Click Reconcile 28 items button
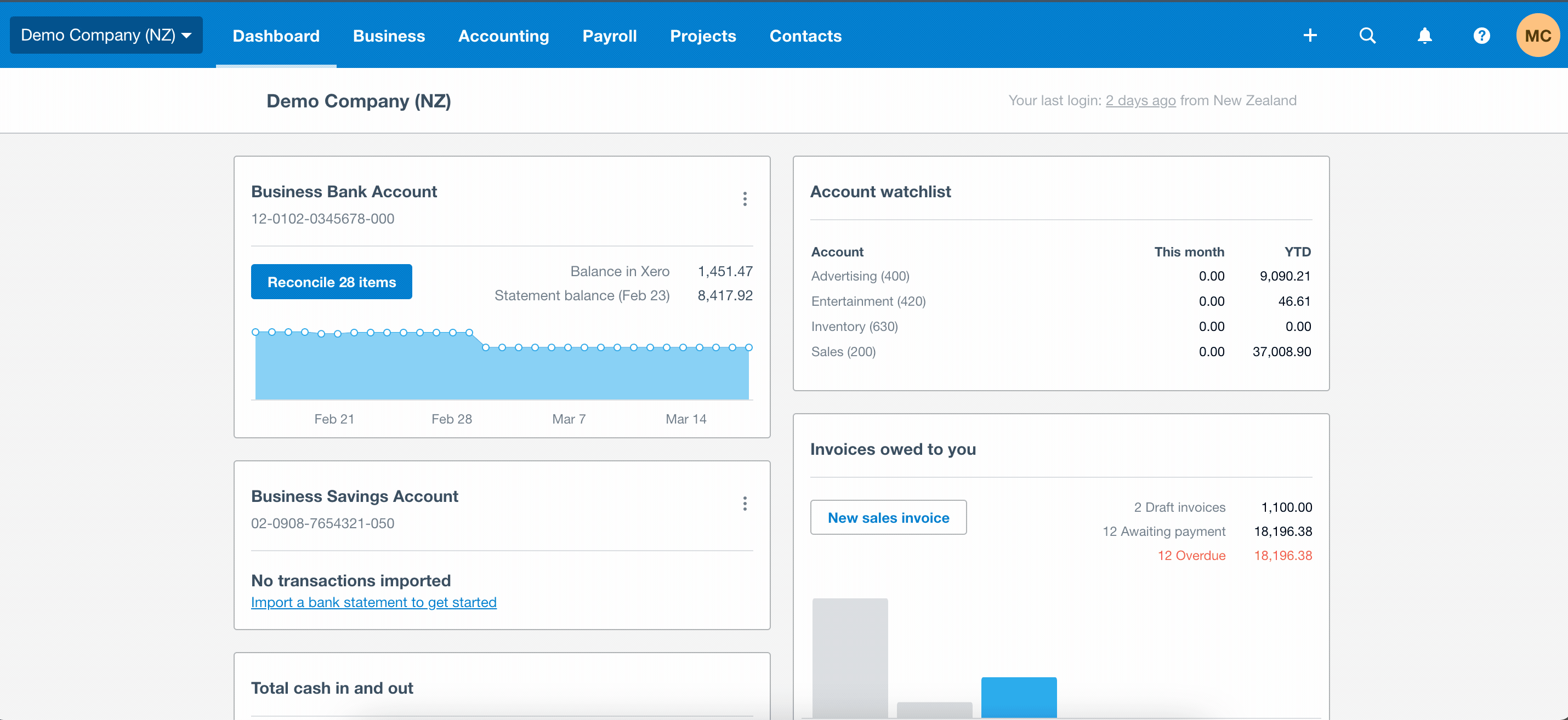Screen dimensions: 1568x720 point(331,282)
